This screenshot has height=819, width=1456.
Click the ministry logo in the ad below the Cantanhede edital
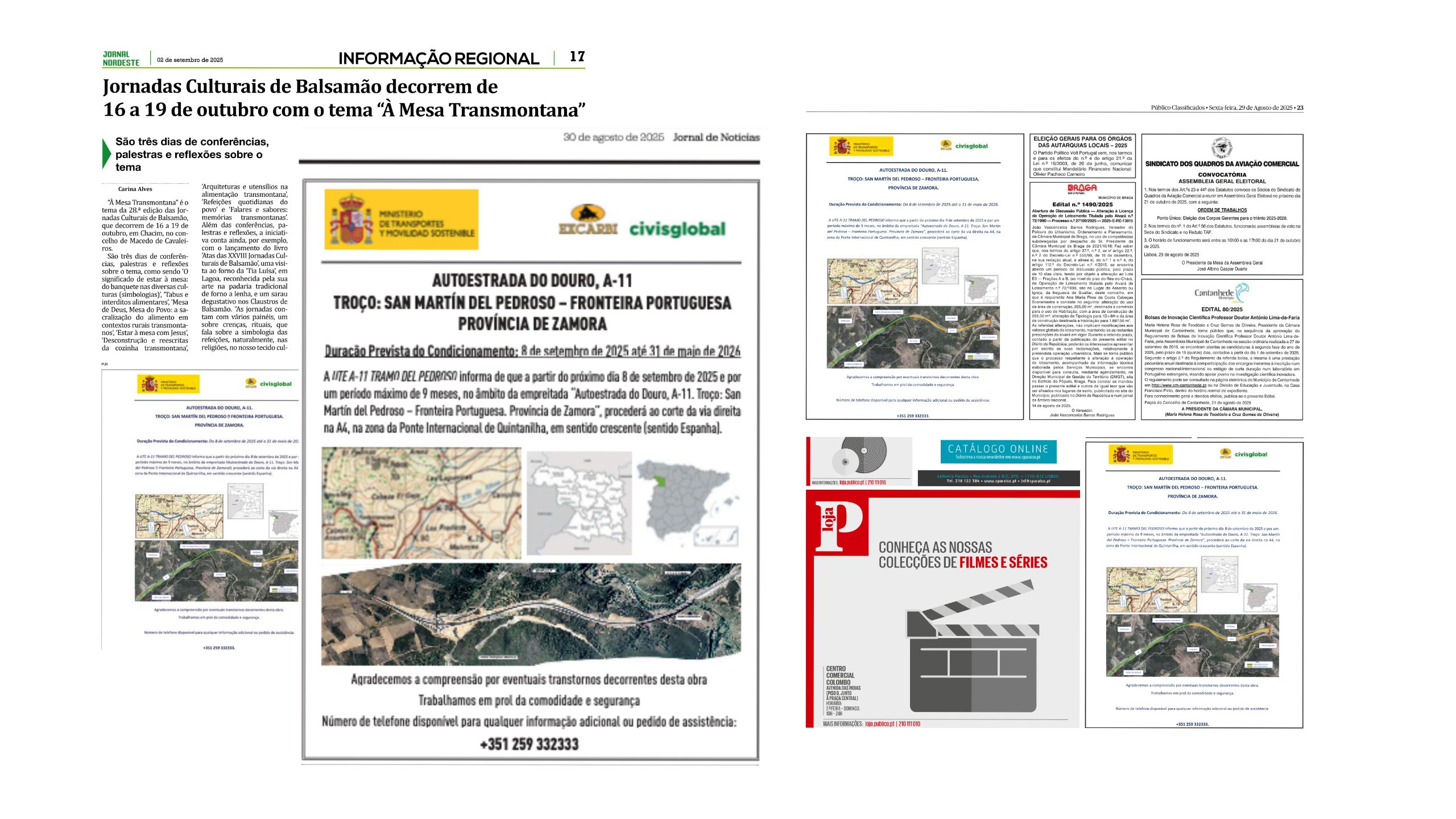pyautogui.click(x=1140, y=454)
